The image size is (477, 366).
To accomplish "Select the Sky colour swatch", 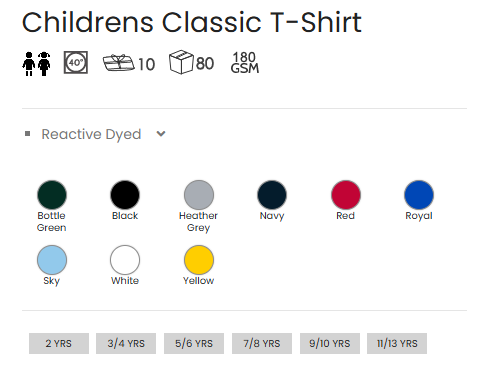I will click(52, 260).
